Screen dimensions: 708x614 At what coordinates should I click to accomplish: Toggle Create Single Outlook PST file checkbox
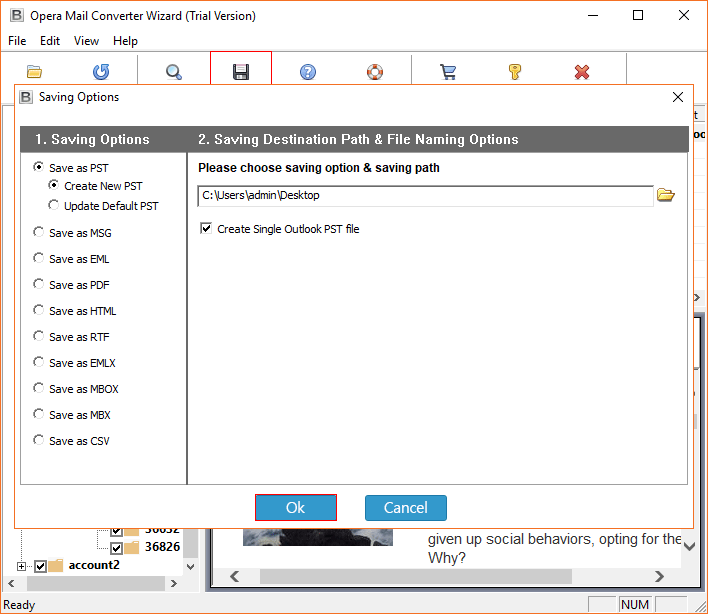206,228
